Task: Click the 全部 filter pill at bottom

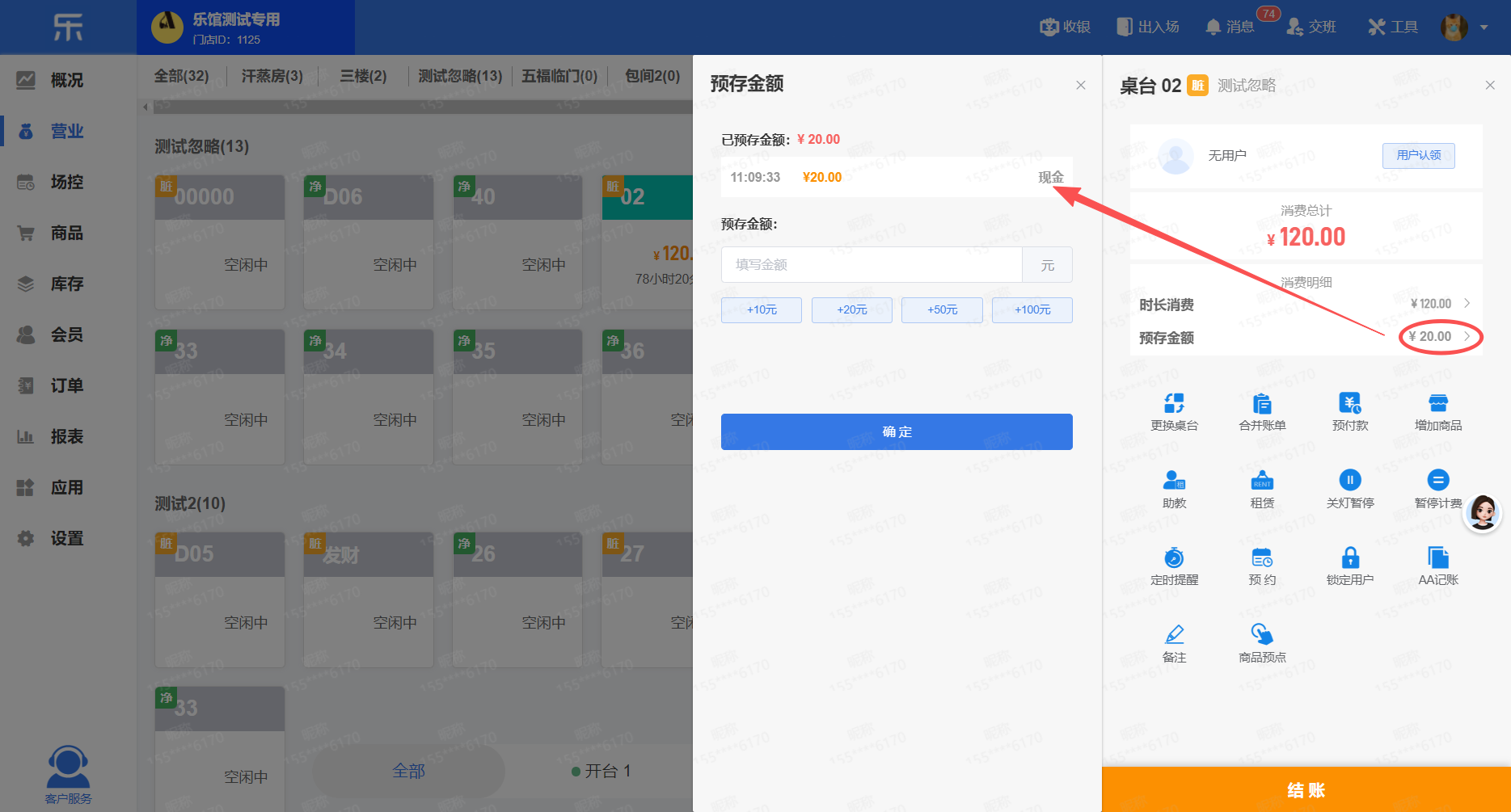Action: (x=409, y=771)
